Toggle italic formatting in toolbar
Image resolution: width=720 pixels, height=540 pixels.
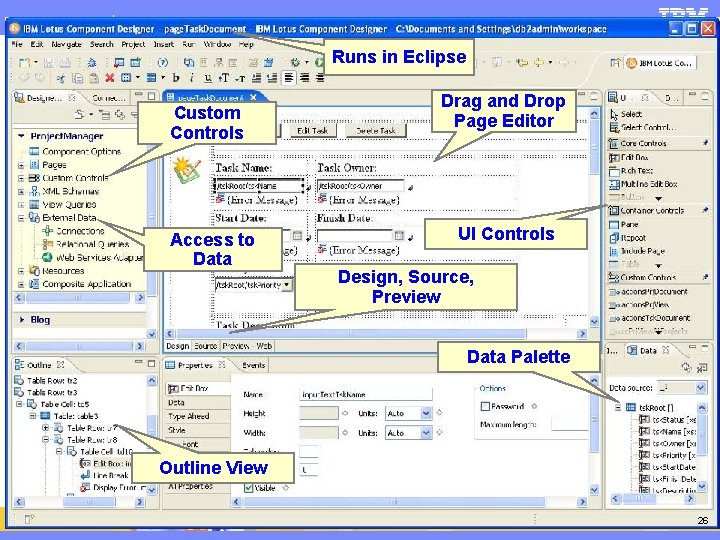point(192,78)
